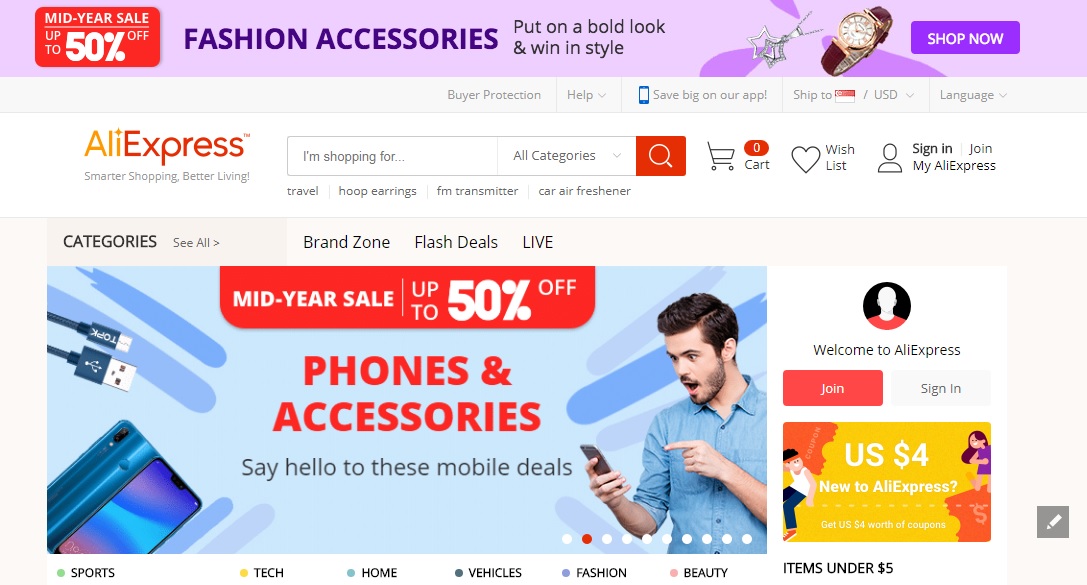Image resolution: width=1087 pixels, height=585 pixels.
Task: Click the I'm shopping for search field
Action: coord(392,156)
